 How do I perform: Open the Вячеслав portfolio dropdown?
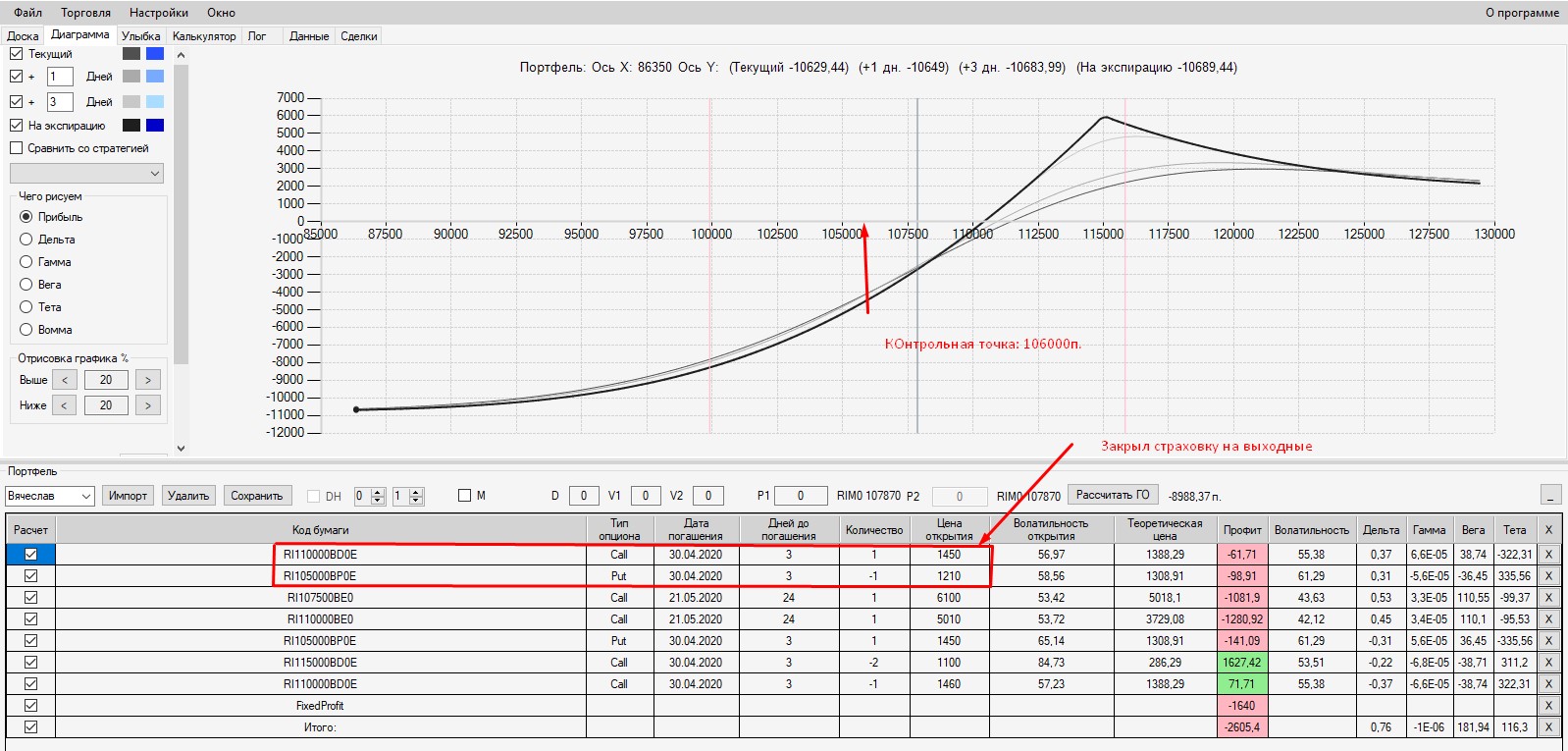click(x=50, y=496)
